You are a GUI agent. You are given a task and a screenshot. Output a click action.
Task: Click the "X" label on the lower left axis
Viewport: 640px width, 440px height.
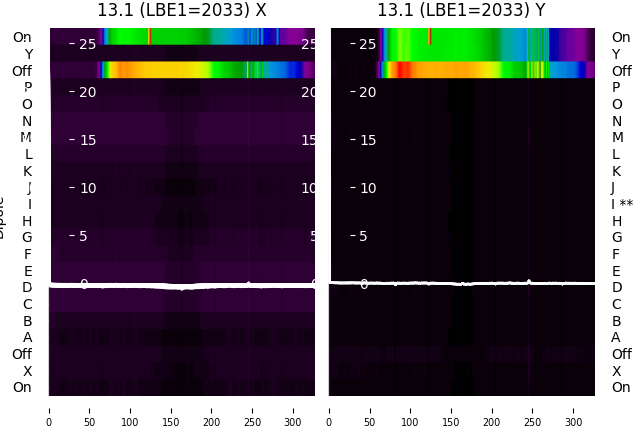(27, 371)
